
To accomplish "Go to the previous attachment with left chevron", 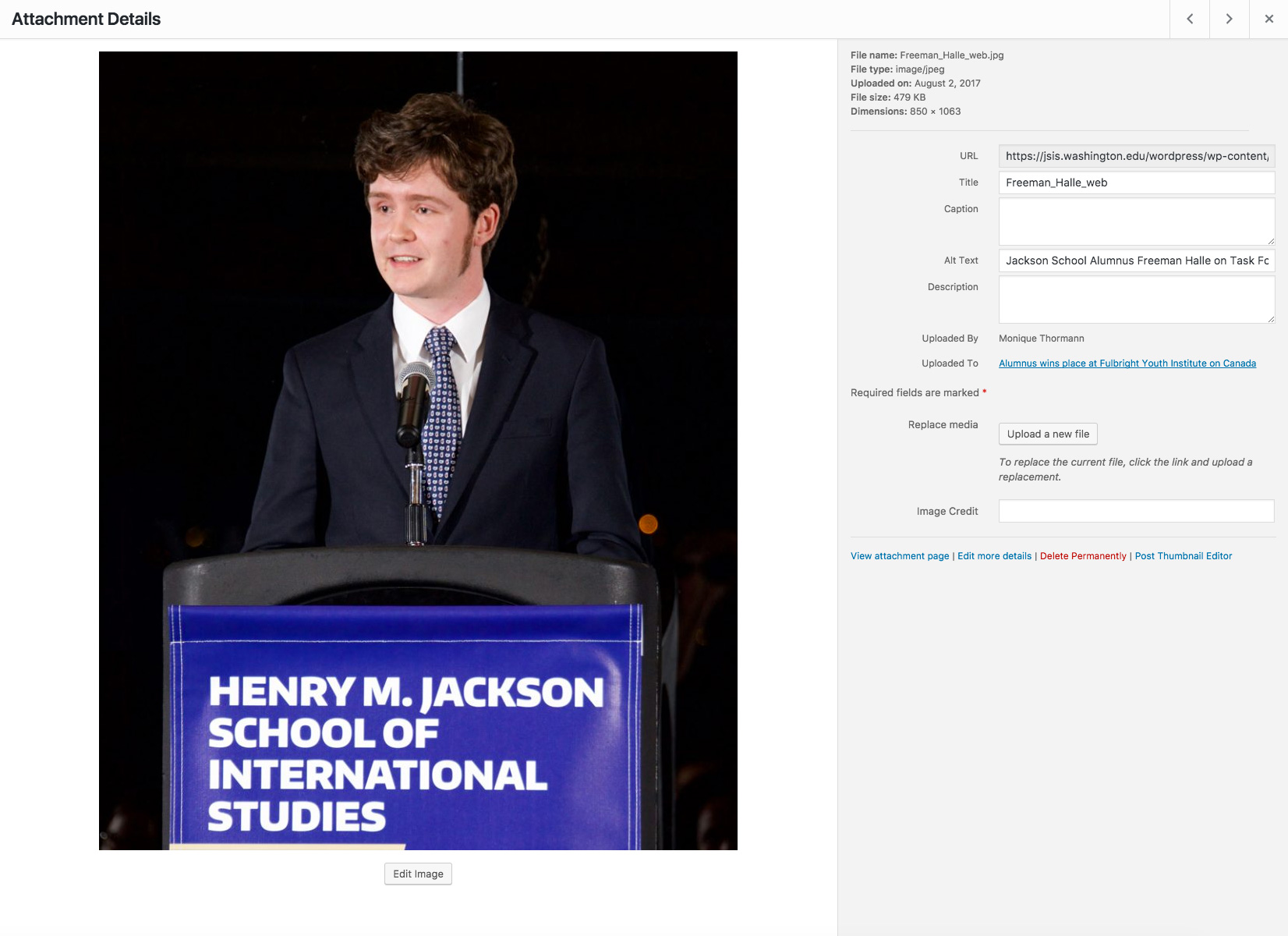I will click(x=1190, y=19).
